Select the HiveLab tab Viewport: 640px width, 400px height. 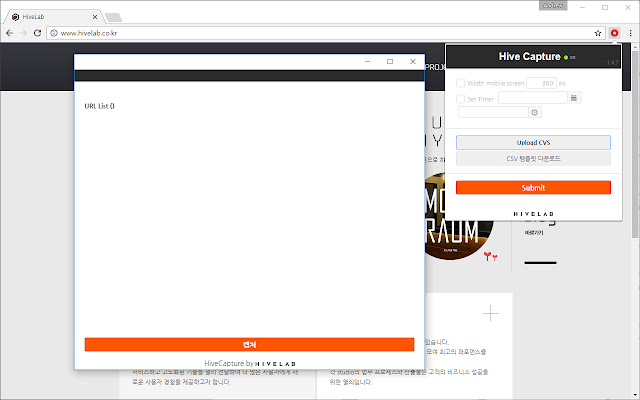(53, 17)
